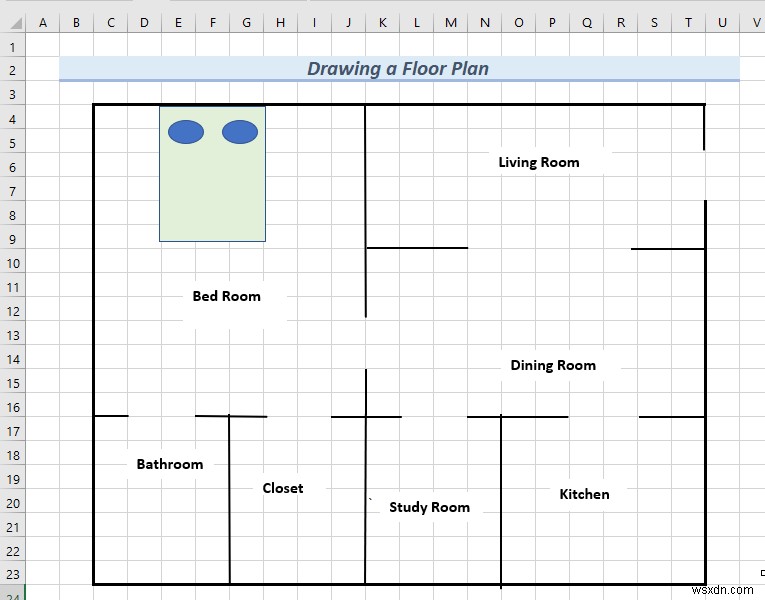Select row 9 header

click(x=13, y=239)
